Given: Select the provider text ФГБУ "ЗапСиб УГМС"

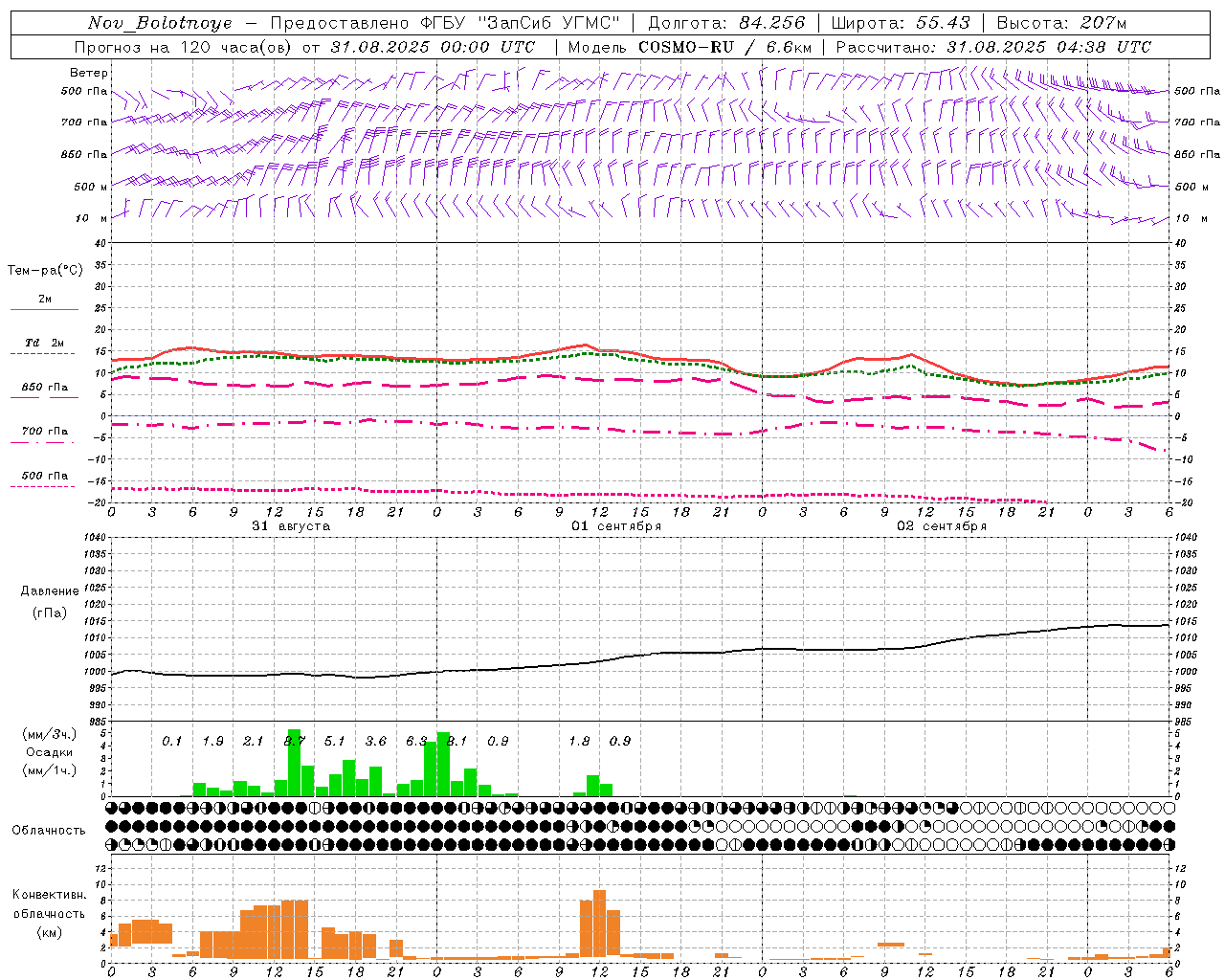Looking at the screenshot, I should click(x=521, y=23).
